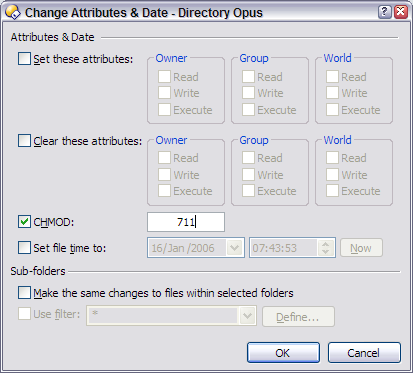Check Group Read under Set attributes
The height and width of the screenshot is (373, 413).
click(248, 76)
